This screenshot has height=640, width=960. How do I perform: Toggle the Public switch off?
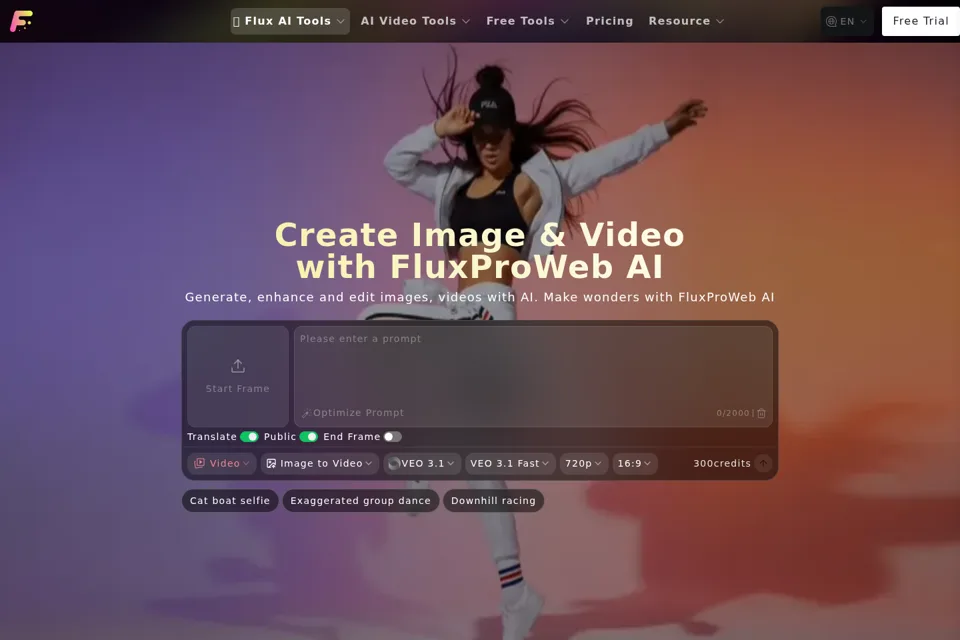(x=309, y=437)
